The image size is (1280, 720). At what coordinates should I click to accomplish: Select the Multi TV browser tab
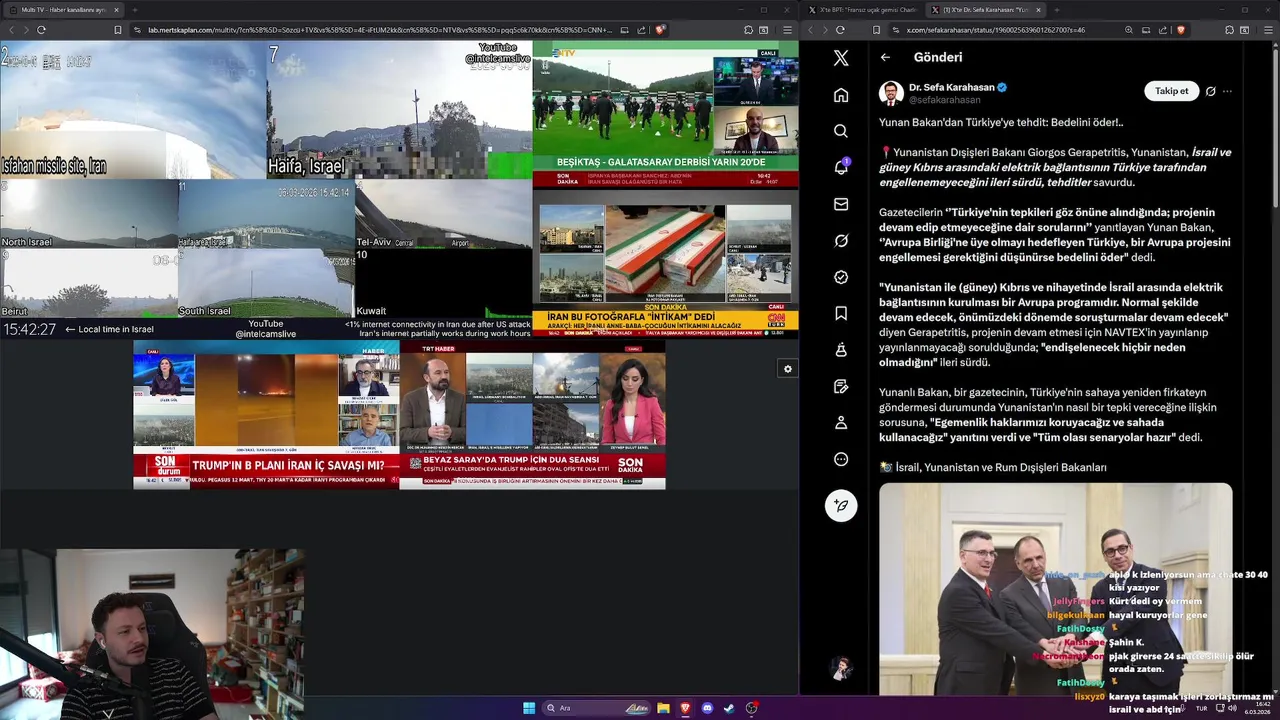63,9
